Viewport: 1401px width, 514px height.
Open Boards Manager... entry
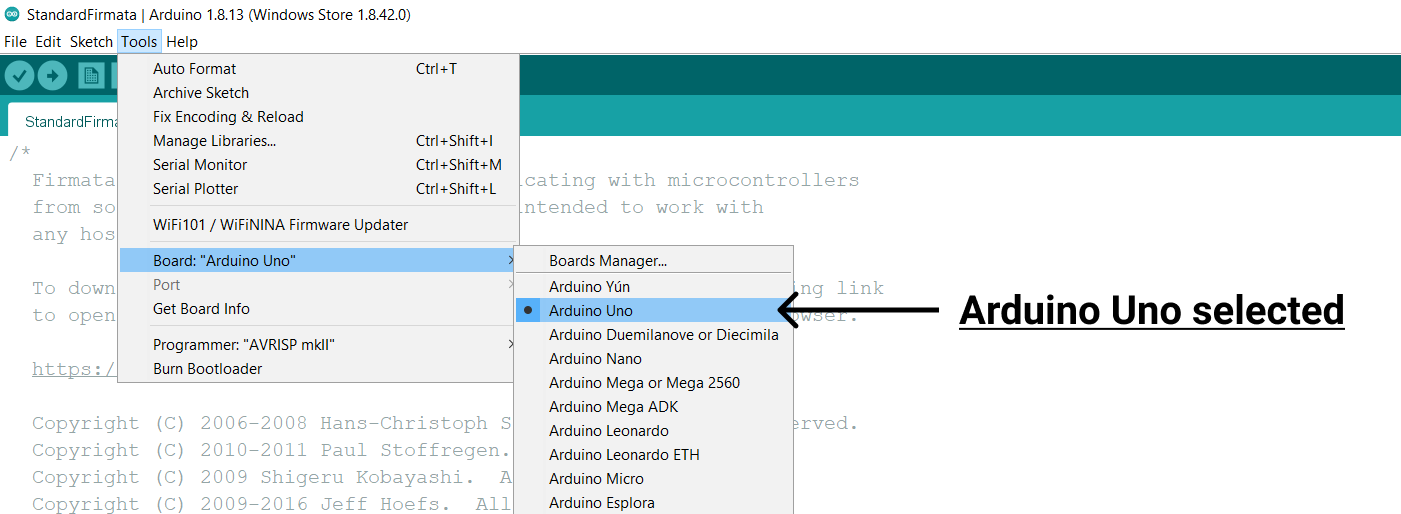608,261
